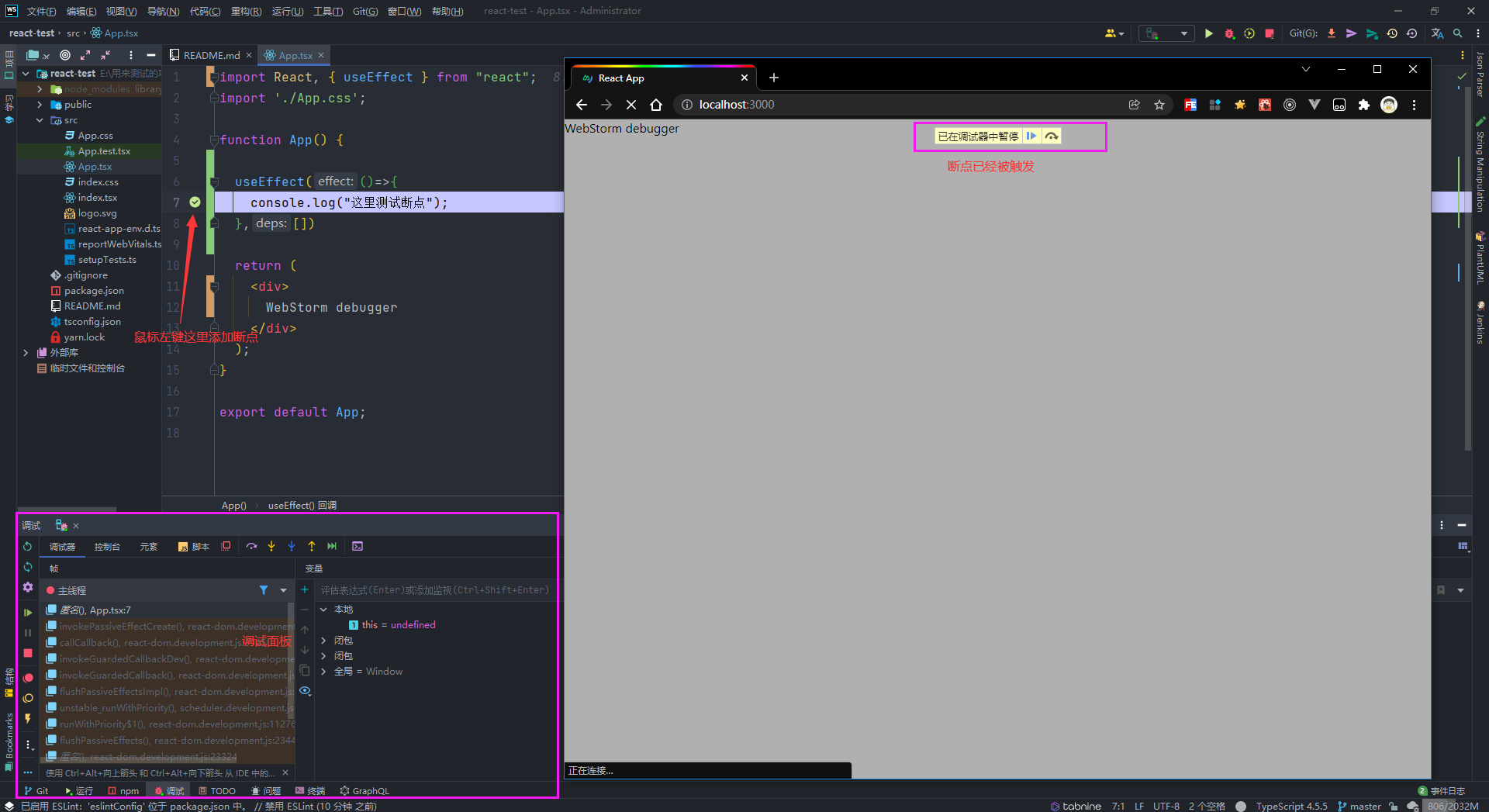Click resume button in browser paused overlay
This screenshot has width=1489, height=812.
click(x=1031, y=136)
